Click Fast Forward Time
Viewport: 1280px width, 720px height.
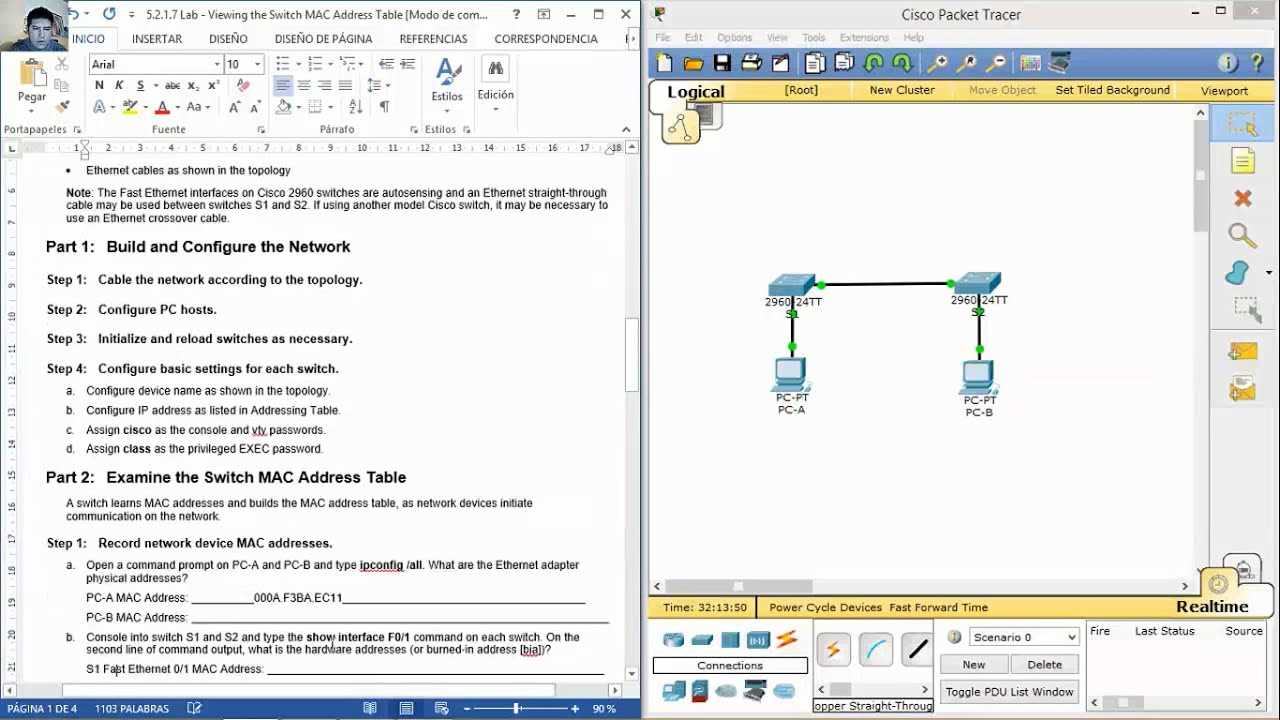(x=938, y=607)
